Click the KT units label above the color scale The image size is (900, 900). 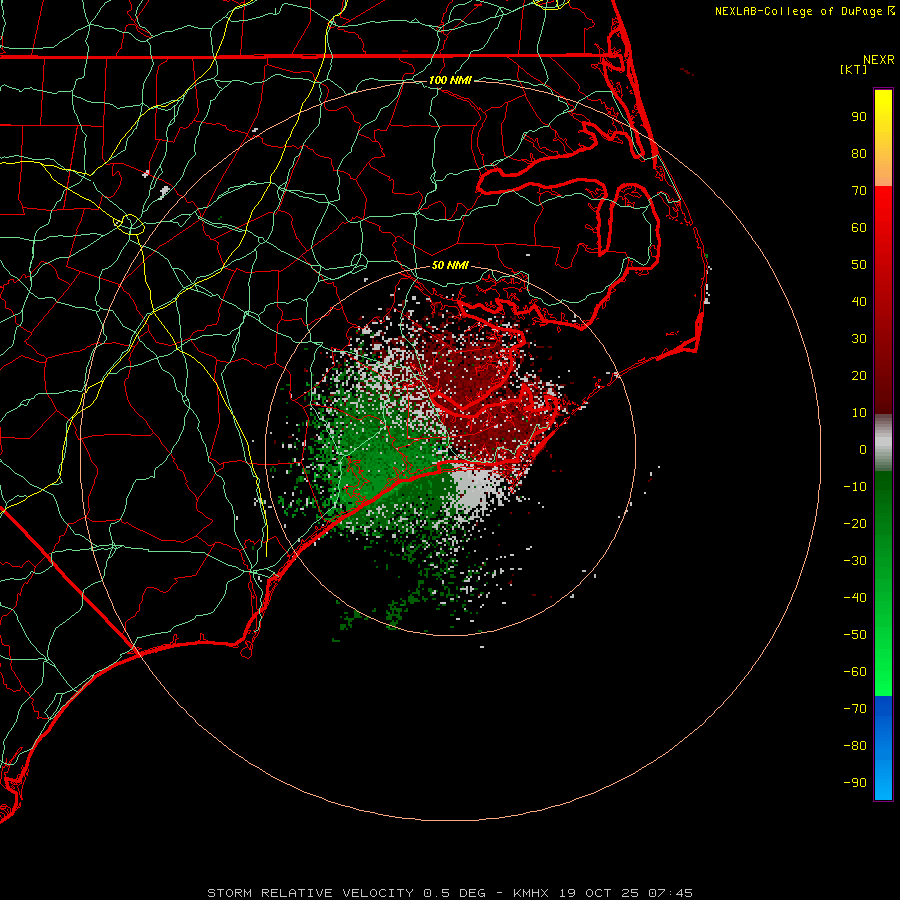(854, 69)
